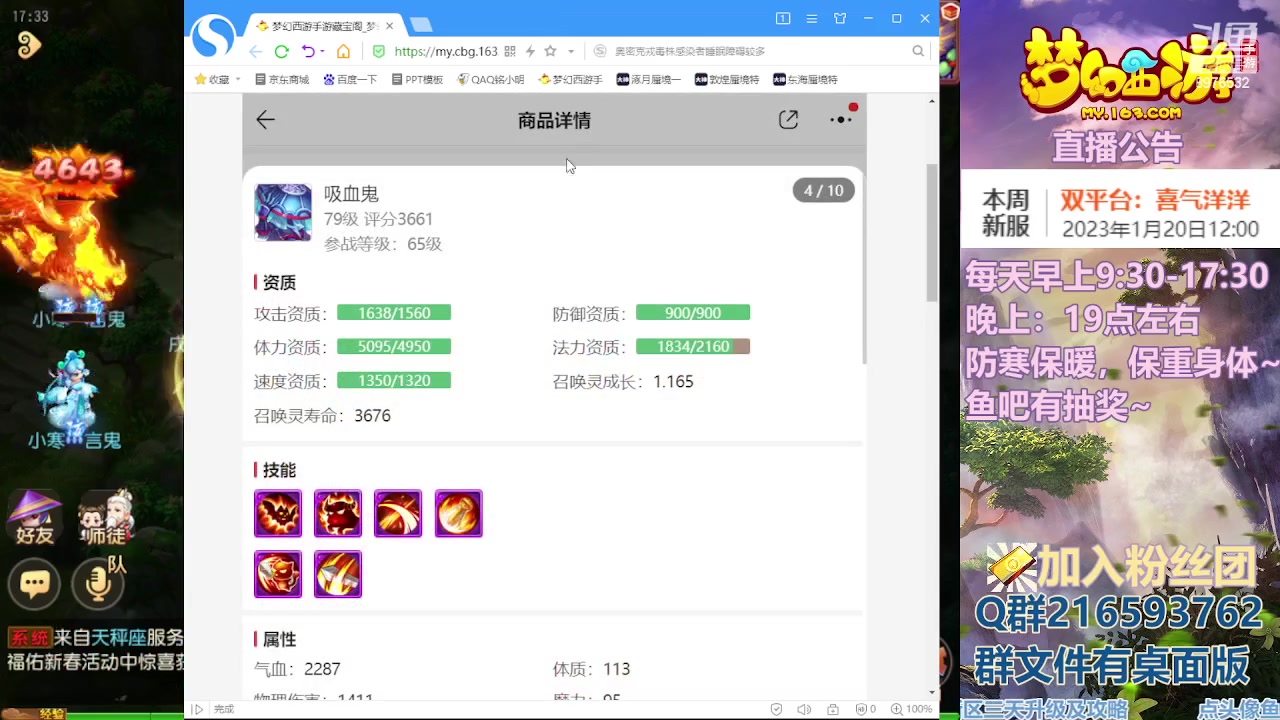The image size is (1280, 720).
Task: Toggle the page sound speaker icon
Action: 804,709
